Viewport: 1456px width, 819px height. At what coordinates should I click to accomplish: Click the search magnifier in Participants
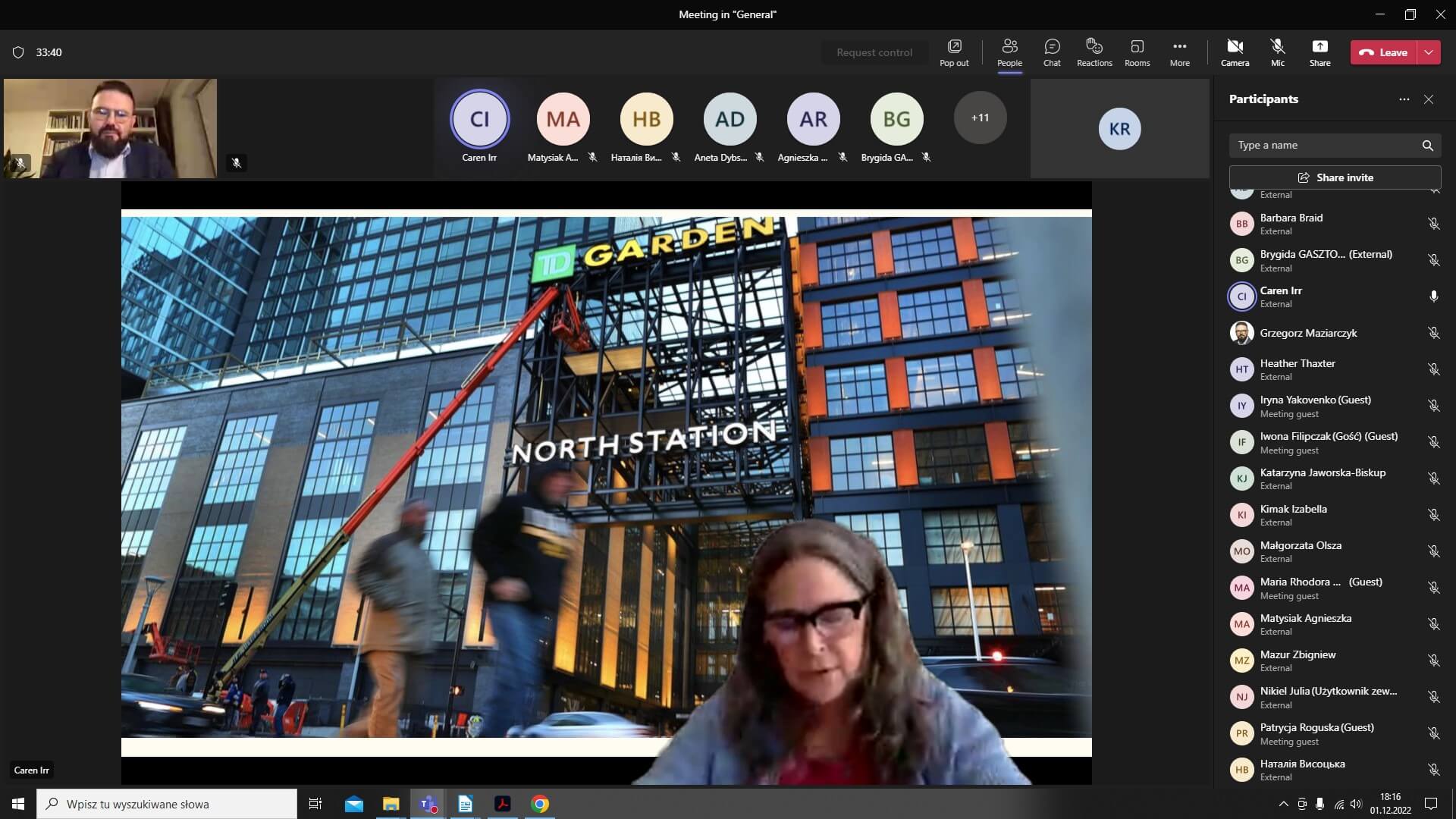(1427, 145)
